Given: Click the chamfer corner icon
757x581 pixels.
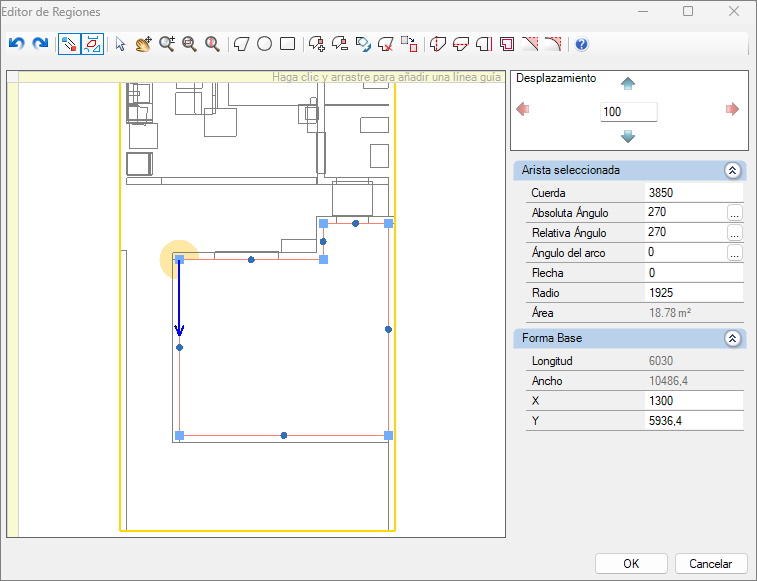Looking at the screenshot, I should [530, 44].
